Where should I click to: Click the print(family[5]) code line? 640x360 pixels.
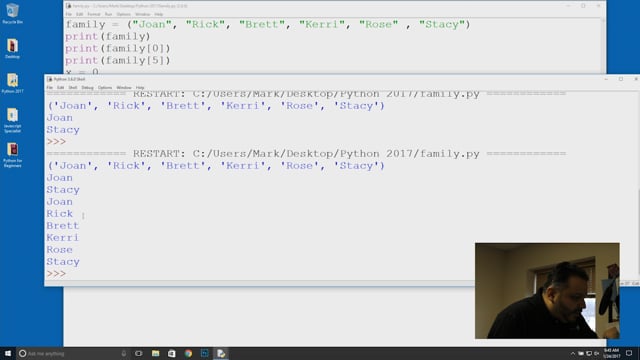(118, 60)
